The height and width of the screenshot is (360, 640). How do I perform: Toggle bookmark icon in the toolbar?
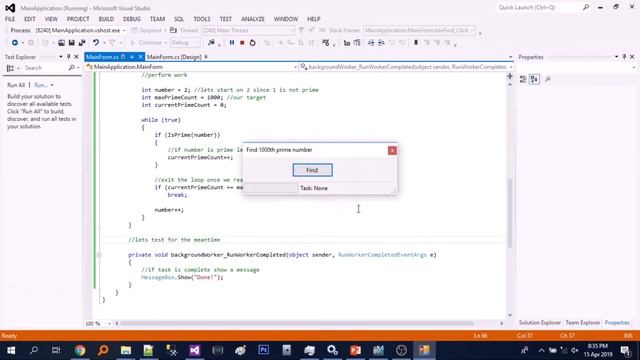click(416, 42)
